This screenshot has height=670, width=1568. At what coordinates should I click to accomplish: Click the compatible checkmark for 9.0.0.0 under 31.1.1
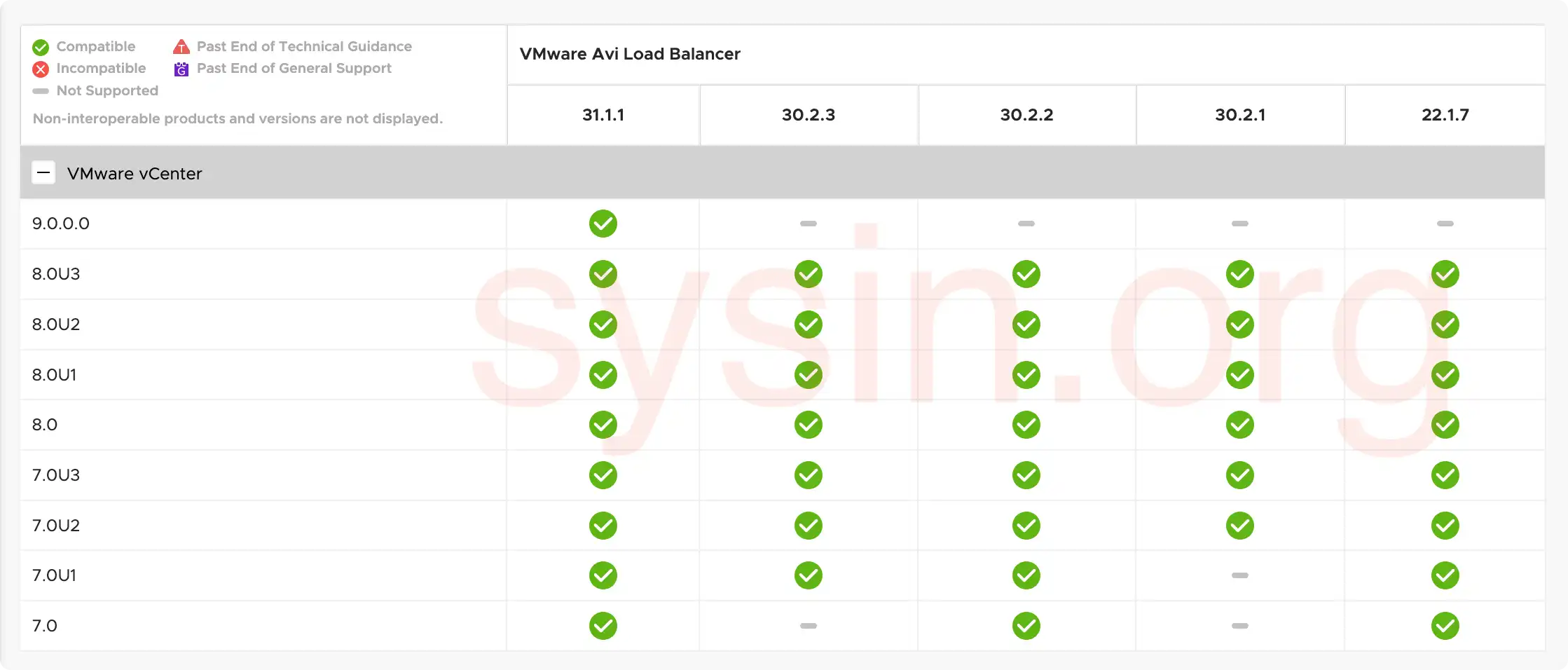click(x=603, y=224)
